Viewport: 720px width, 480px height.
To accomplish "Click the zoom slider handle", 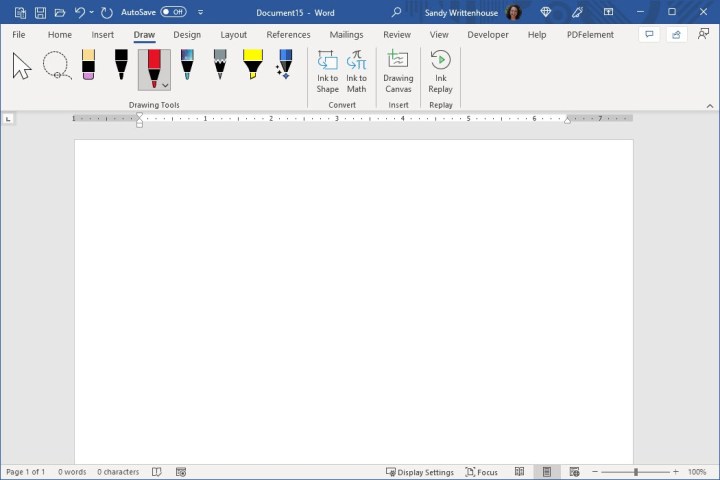I will [x=636, y=472].
